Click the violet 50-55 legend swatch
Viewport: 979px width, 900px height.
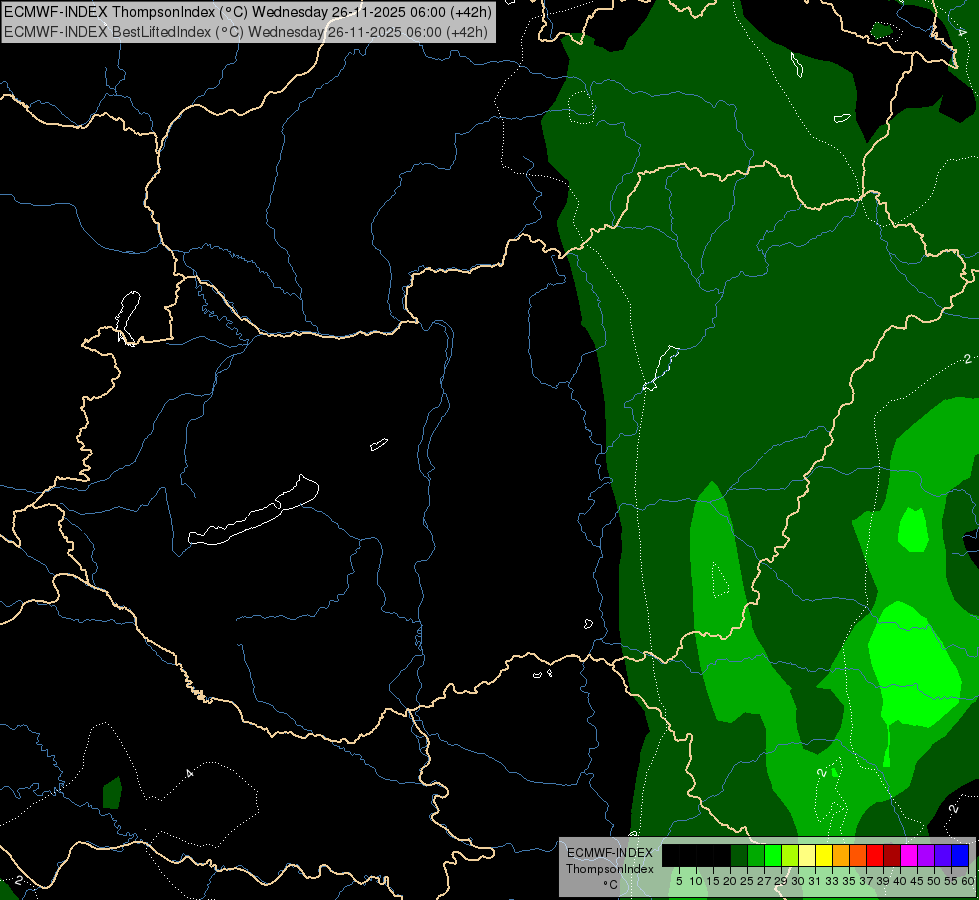pyautogui.click(x=943, y=855)
